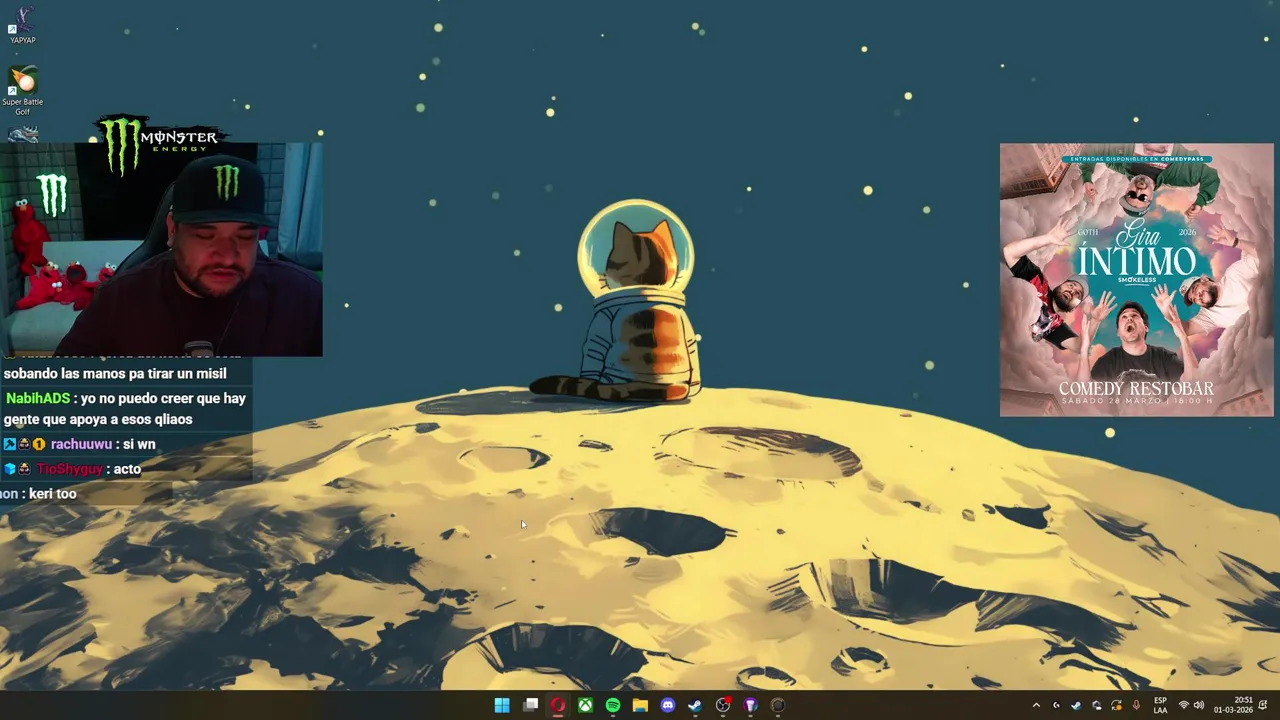
Task: Open the volume speaker tray icon
Action: coord(1199,705)
